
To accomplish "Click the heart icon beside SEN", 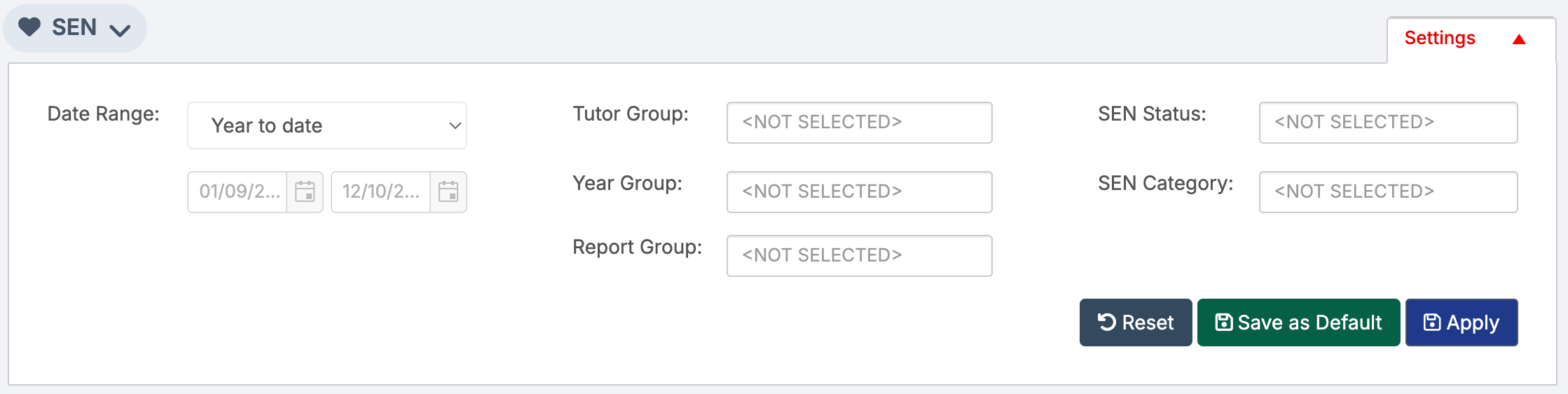I will tap(29, 27).
